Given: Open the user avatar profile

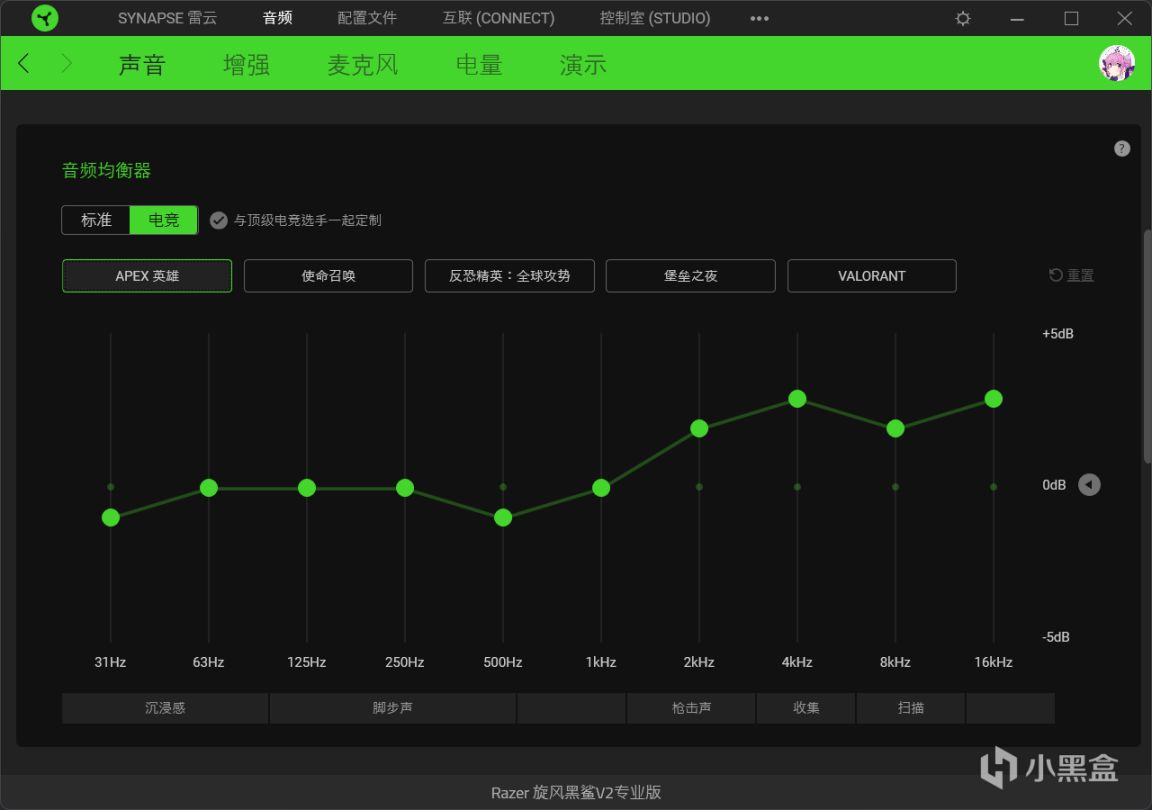Looking at the screenshot, I should click(1116, 63).
